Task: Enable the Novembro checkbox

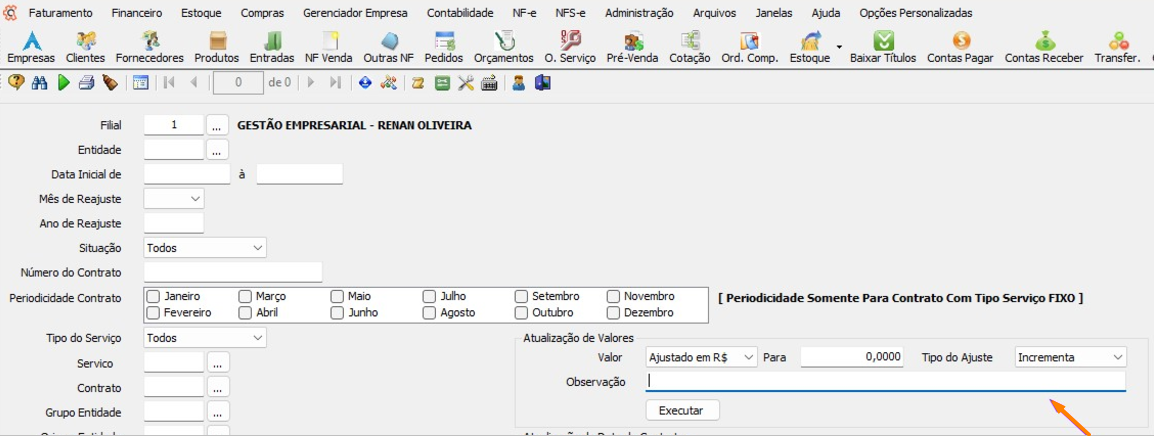Action: point(613,297)
